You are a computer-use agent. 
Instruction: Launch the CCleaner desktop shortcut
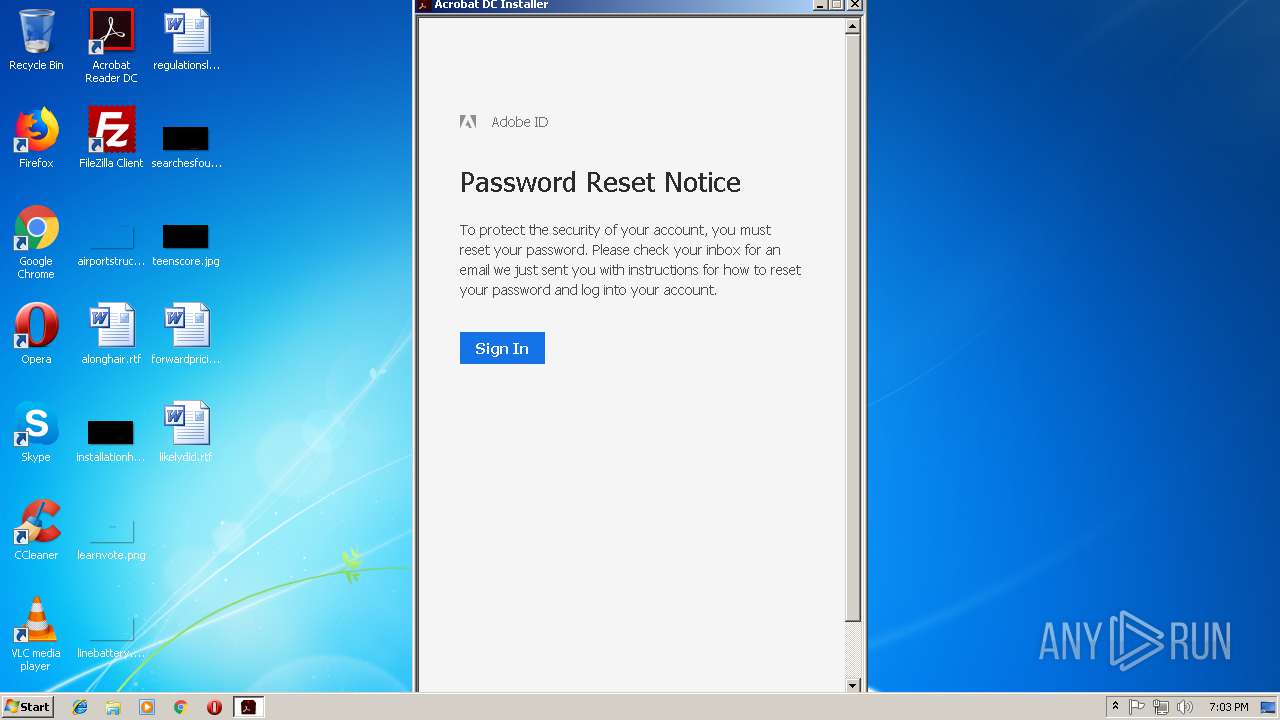36,530
